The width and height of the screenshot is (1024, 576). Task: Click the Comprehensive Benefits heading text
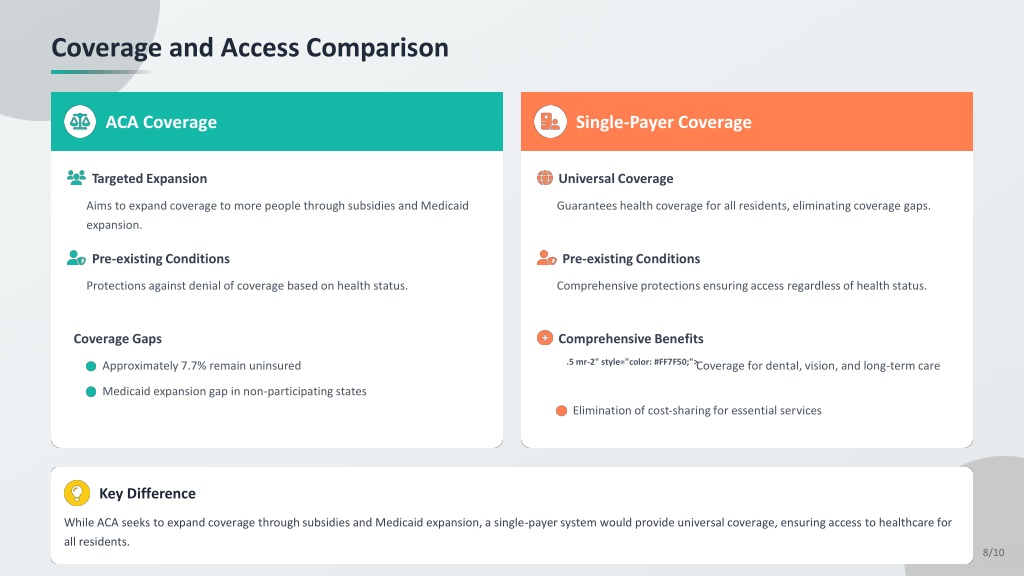point(630,339)
